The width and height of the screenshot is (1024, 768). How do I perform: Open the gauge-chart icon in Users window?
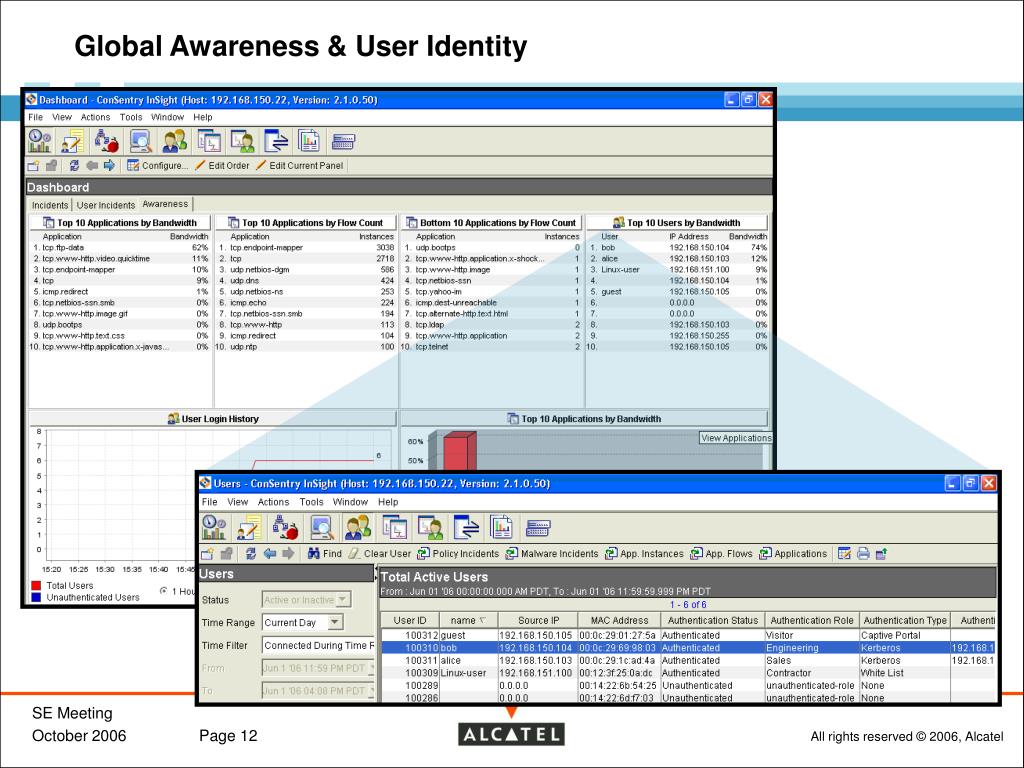click(x=214, y=527)
